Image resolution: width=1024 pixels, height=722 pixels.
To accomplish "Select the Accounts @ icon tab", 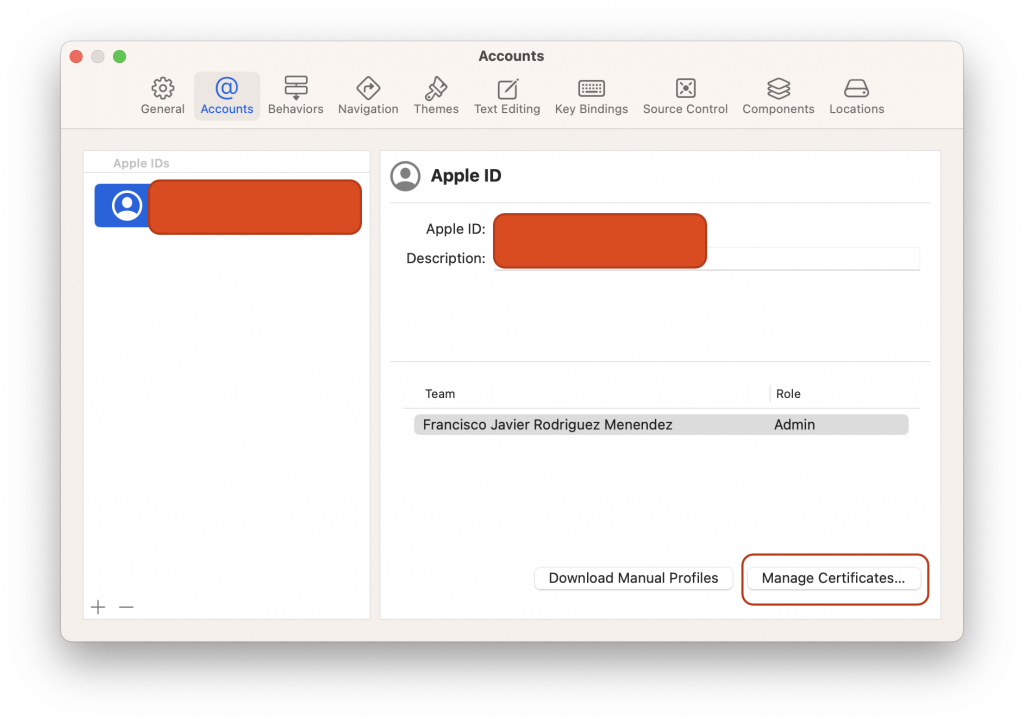I will click(x=227, y=89).
